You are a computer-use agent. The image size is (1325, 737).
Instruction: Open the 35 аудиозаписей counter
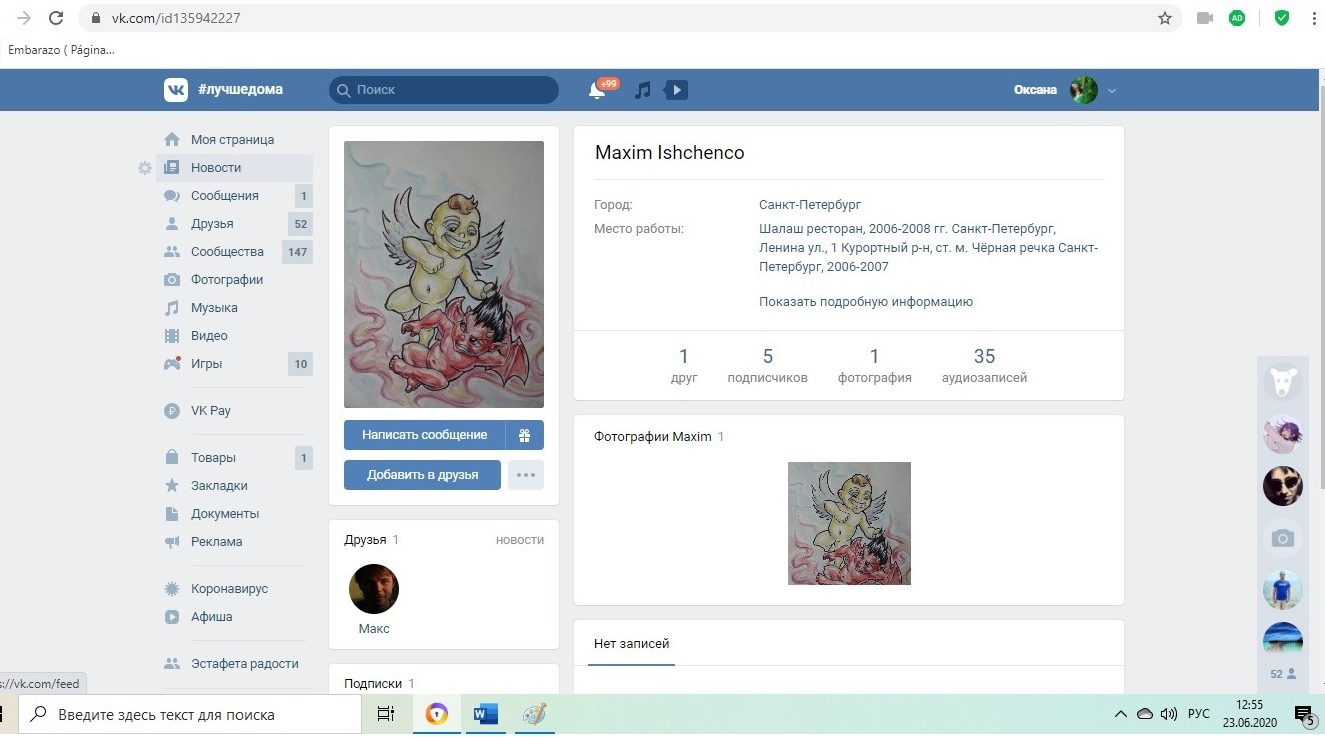click(x=984, y=366)
